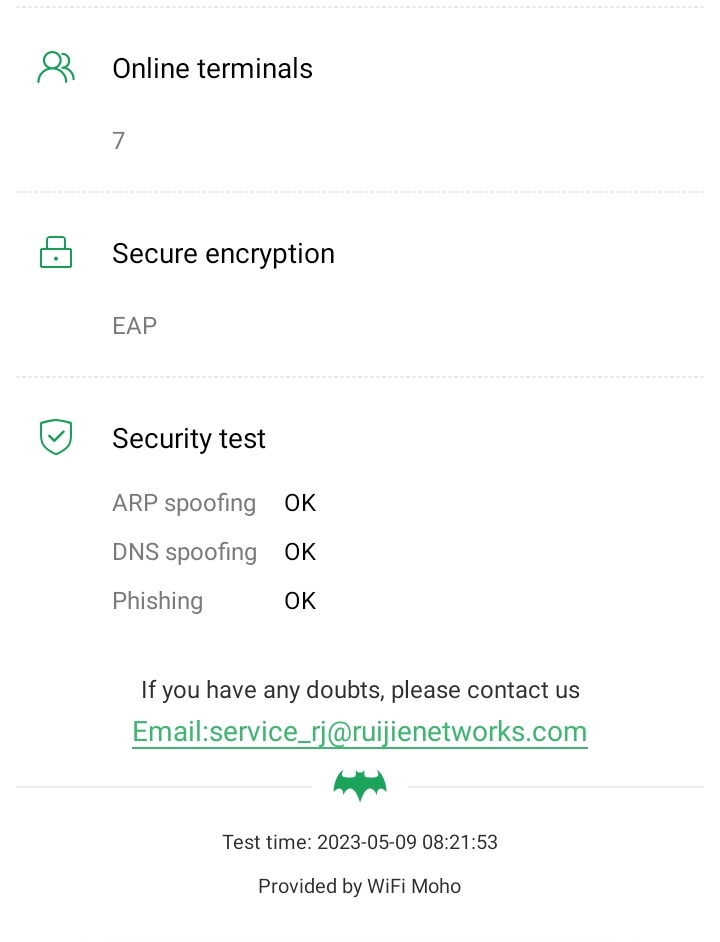Screen dimensions: 720x942
Task: Select the Security test heading
Action: coord(189,439)
